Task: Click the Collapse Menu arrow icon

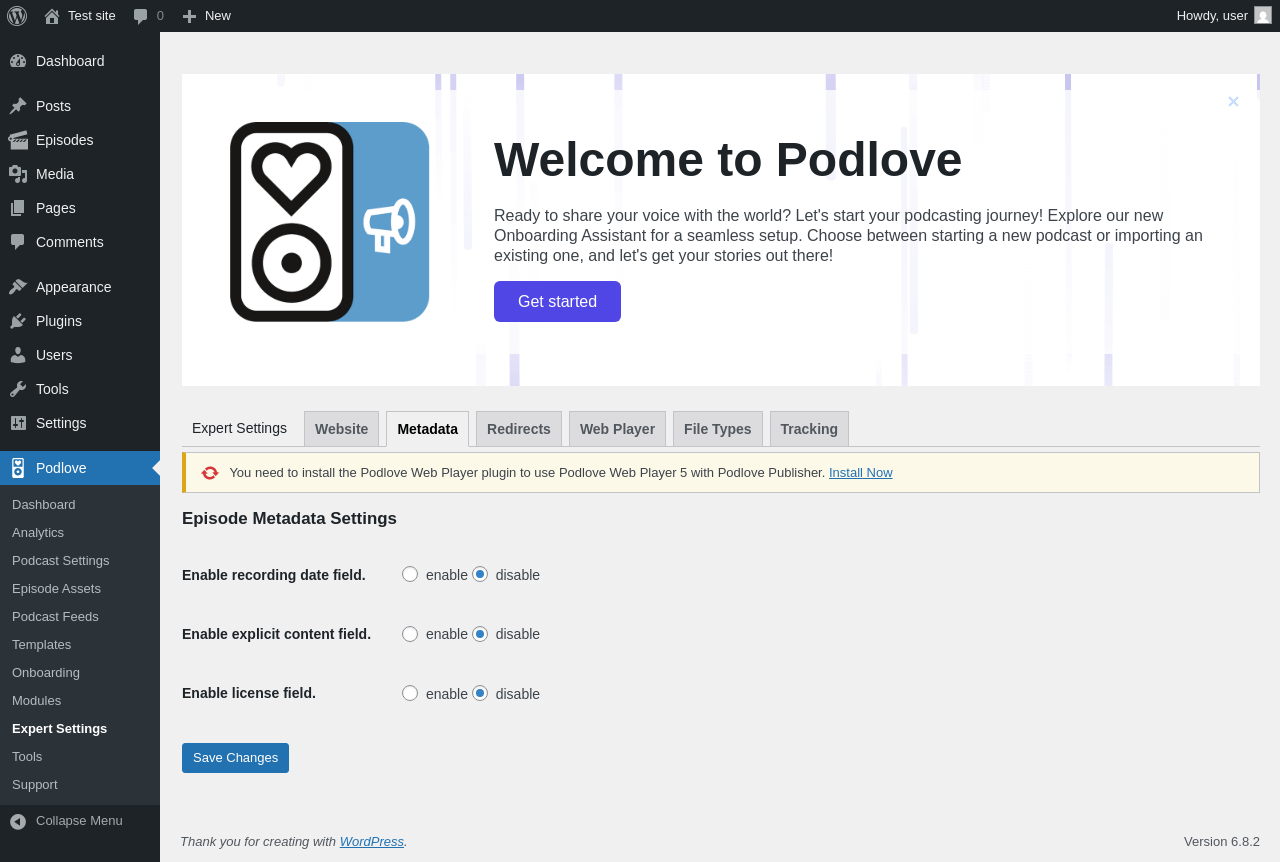Action: pos(18,821)
